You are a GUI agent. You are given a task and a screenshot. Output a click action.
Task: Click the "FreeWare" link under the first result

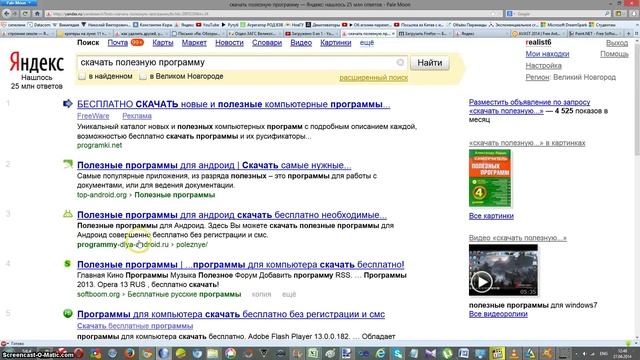point(93,116)
